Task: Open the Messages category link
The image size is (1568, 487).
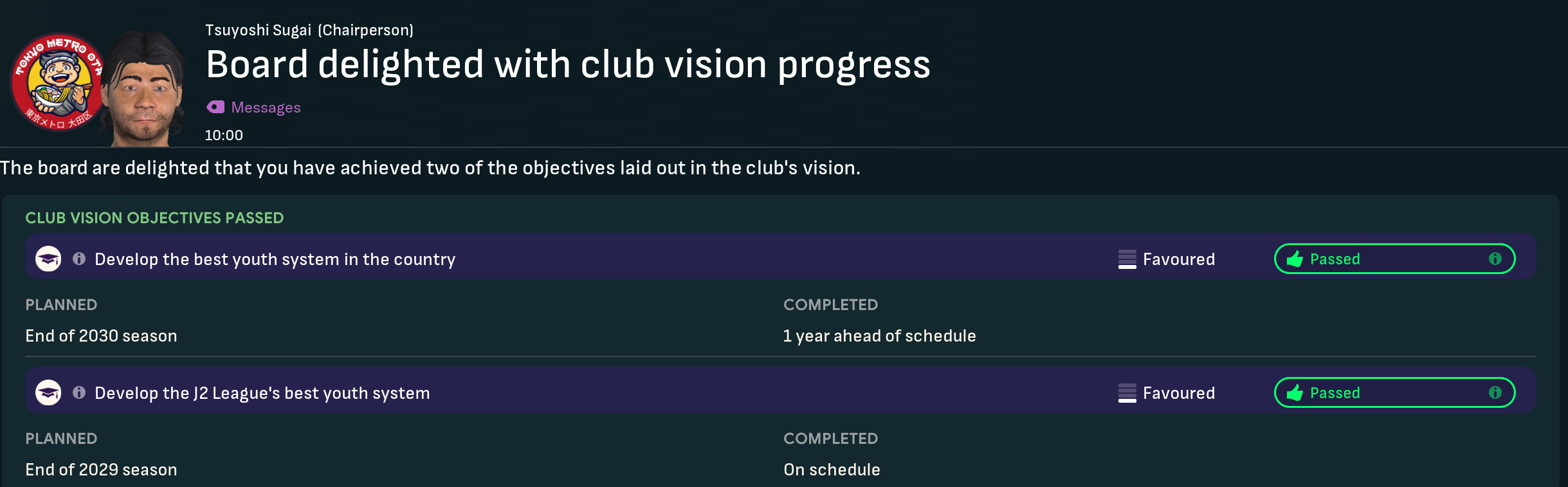Action: (266, 107)
